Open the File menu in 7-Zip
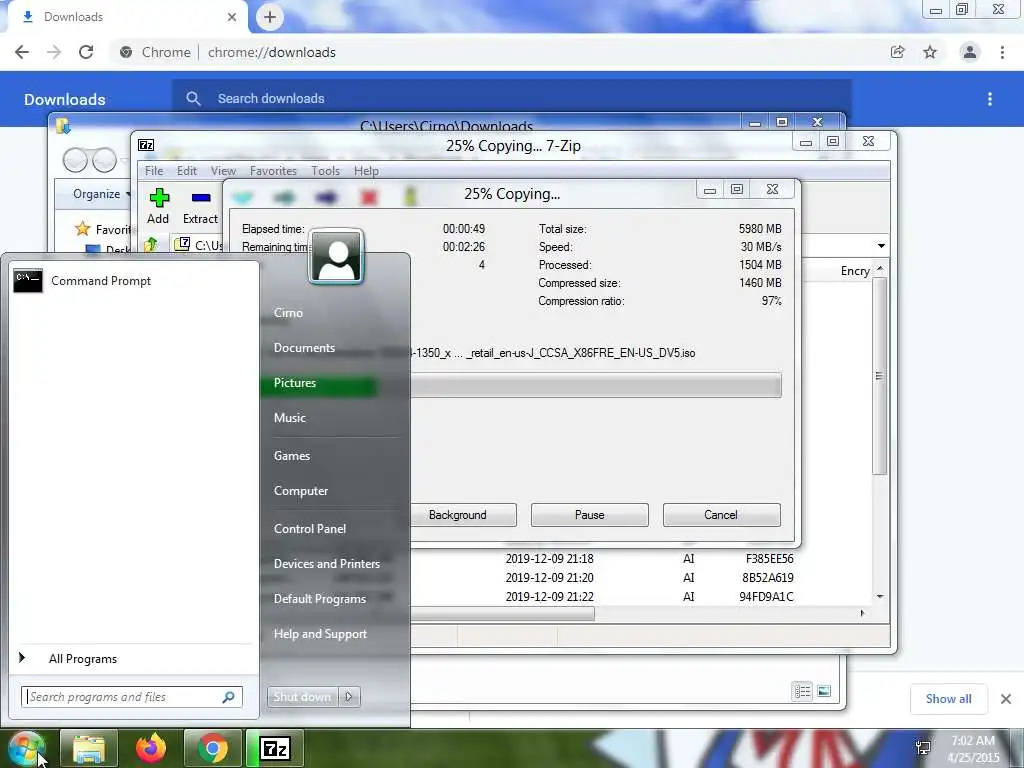This screenshot has width=1024, height=768. tap(154, 171)
